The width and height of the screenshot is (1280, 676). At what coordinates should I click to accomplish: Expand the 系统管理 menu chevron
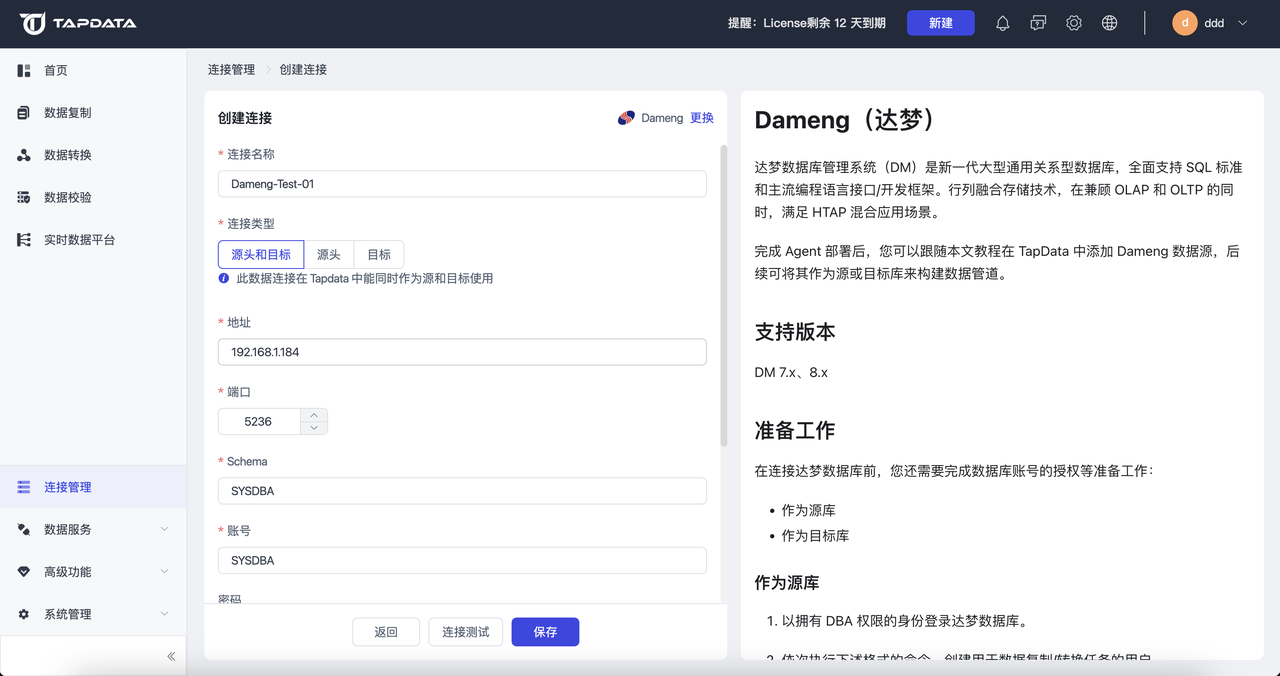coord(165,614)
